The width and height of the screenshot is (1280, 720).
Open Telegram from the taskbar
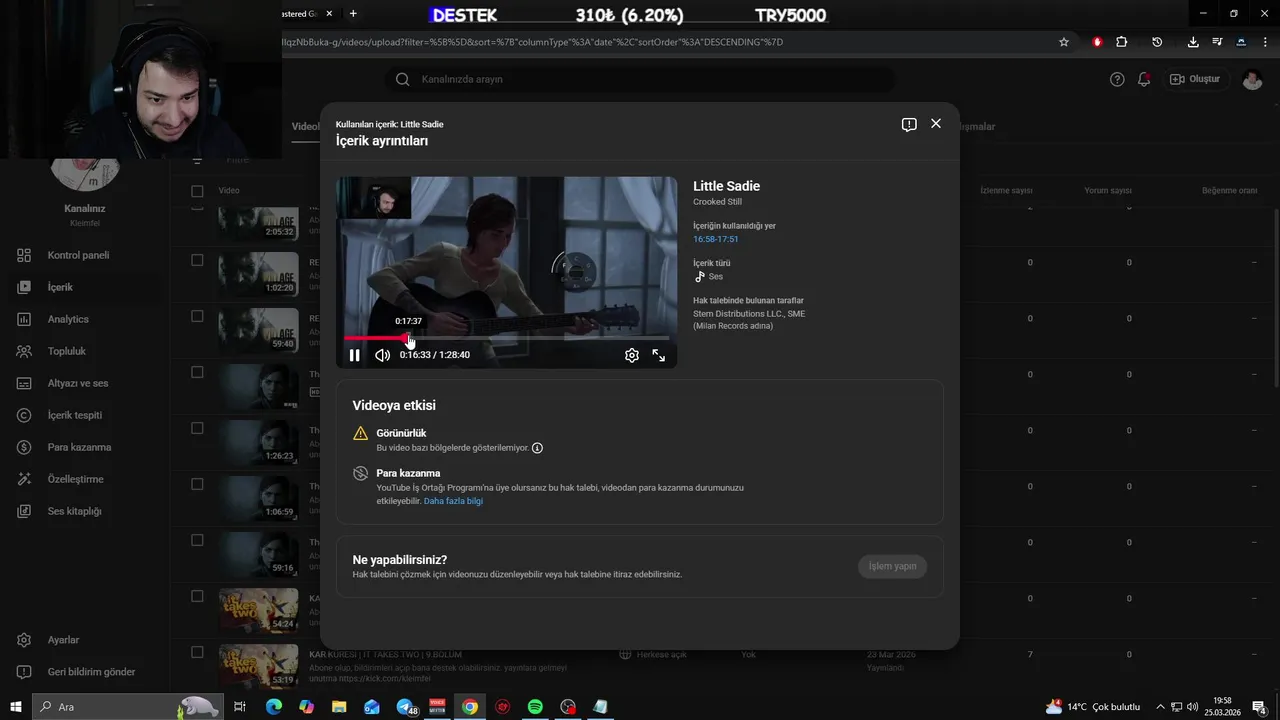[x=405, y=707]
